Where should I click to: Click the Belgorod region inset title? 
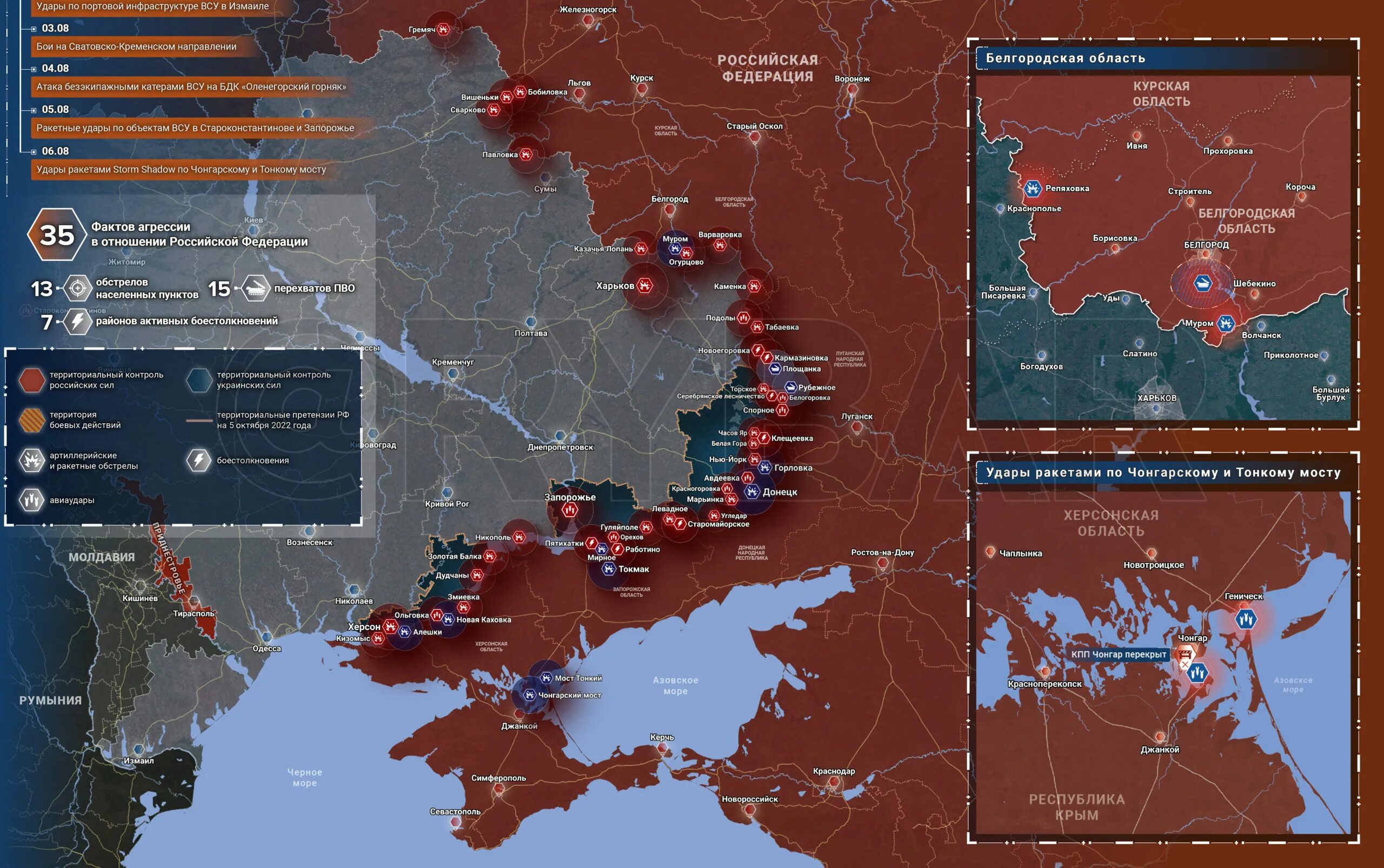click(x=1065, y=58)
